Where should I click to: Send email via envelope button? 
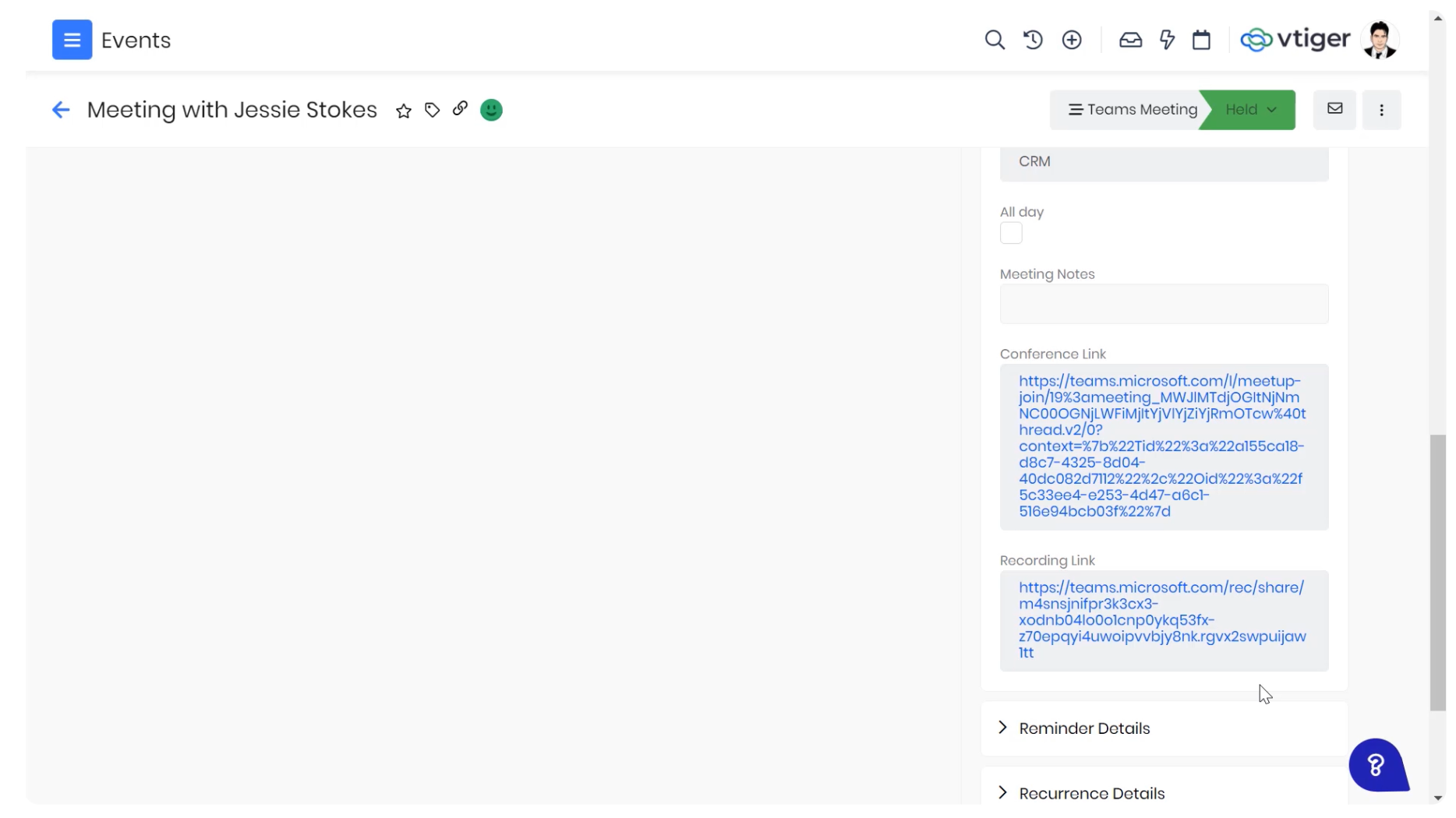coord(1334,109)
